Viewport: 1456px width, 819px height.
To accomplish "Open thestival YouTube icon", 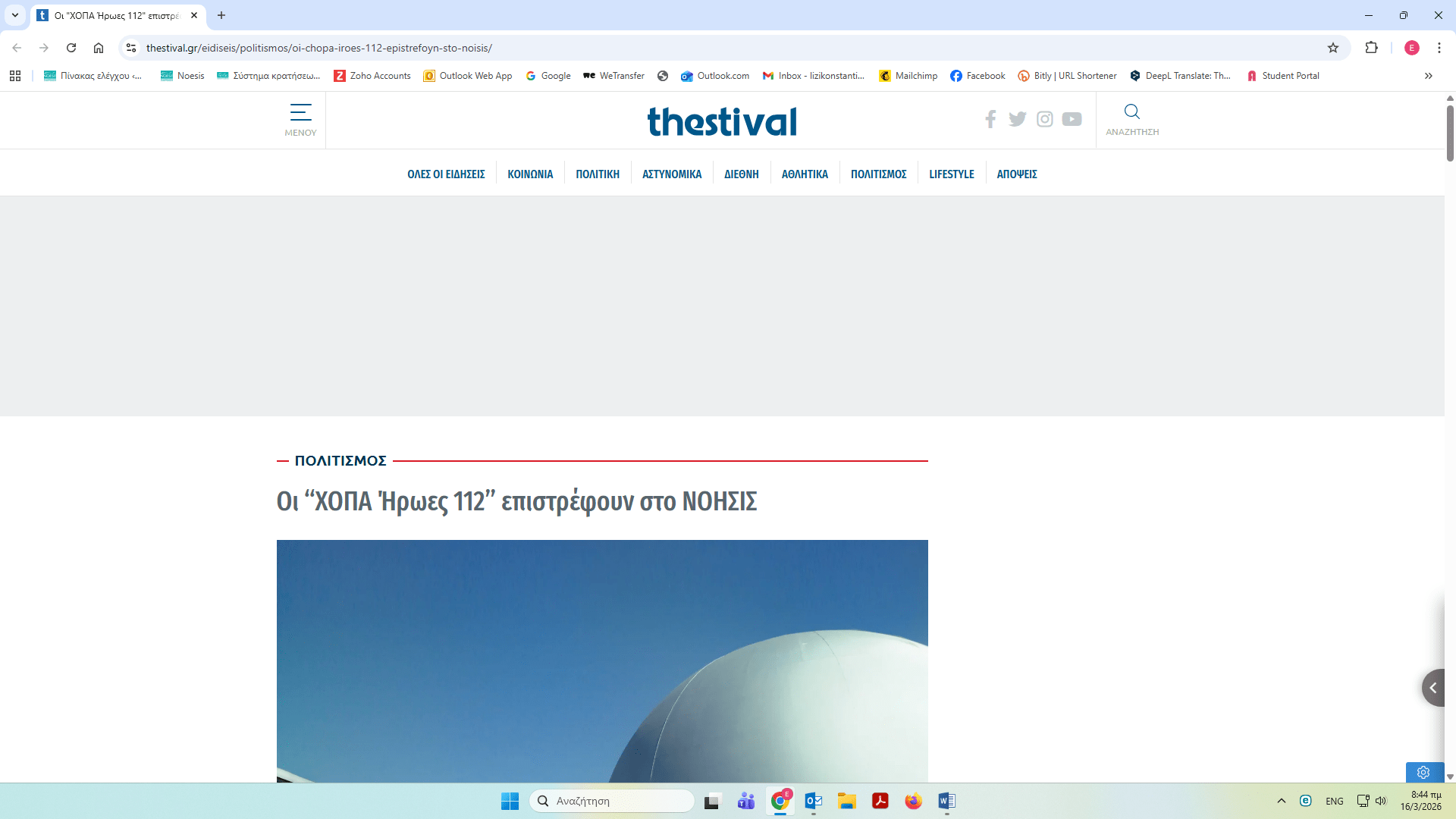I will tap(1072, 119).
